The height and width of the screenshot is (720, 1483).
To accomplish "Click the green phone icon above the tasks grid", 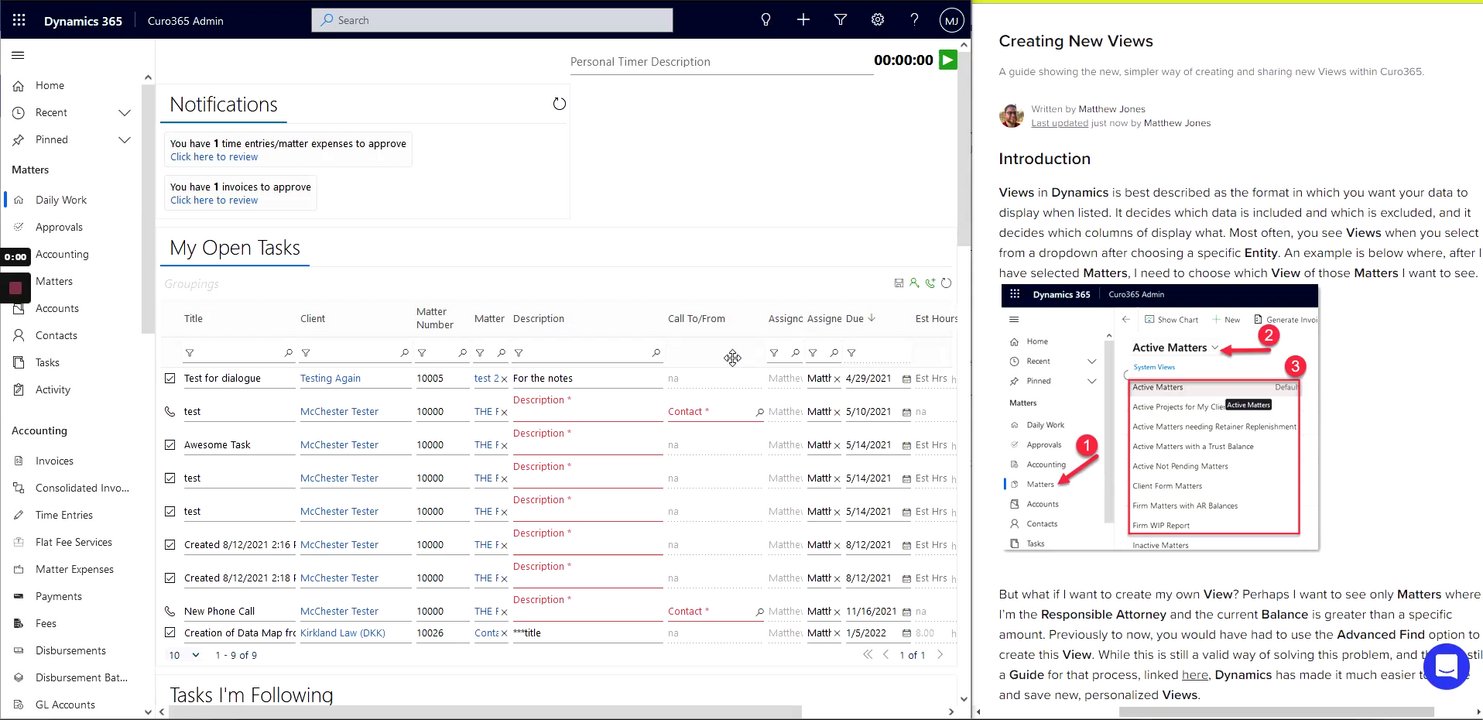I will 930,283.
